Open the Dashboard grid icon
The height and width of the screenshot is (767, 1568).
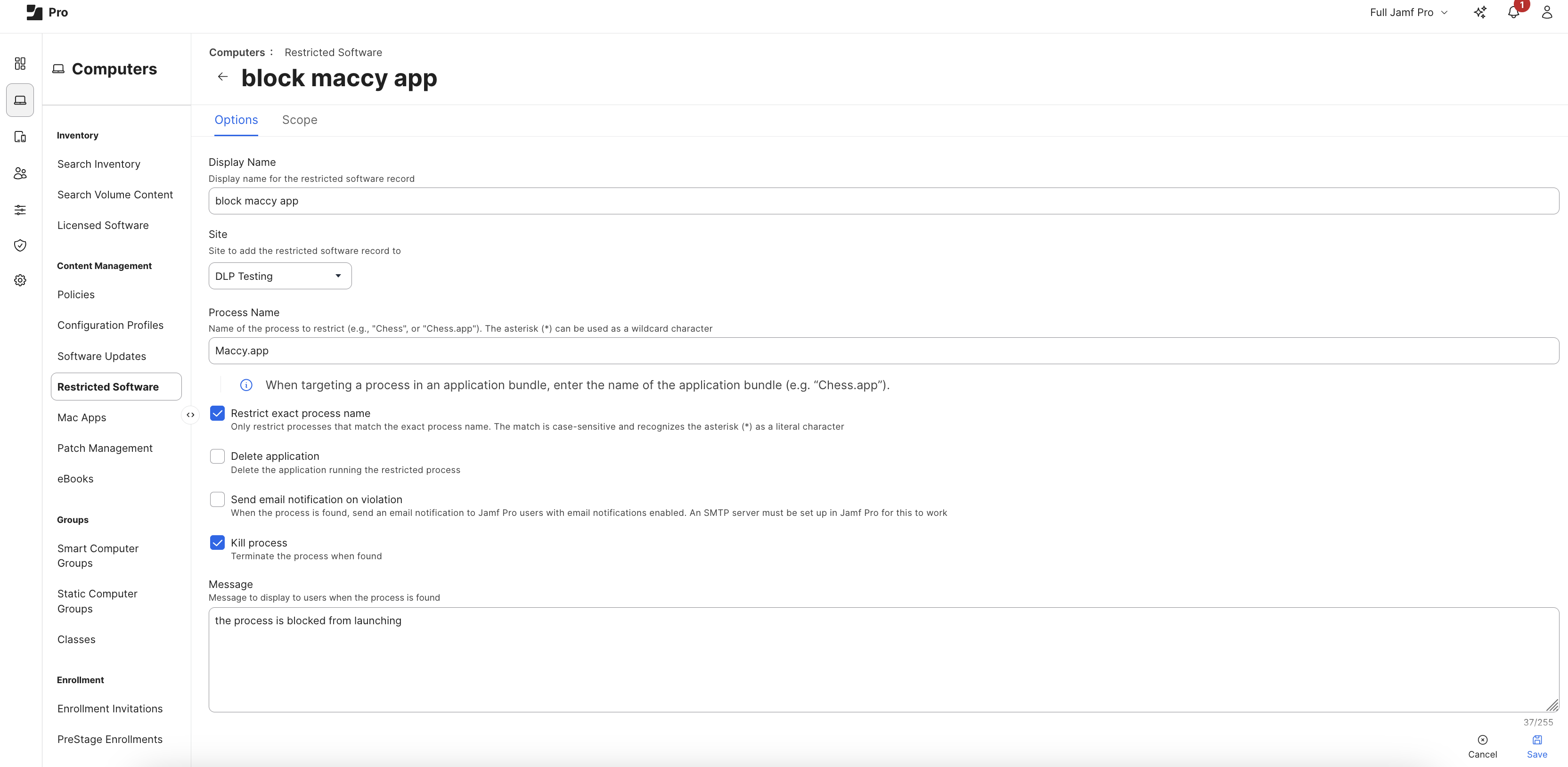pos(20,63)
